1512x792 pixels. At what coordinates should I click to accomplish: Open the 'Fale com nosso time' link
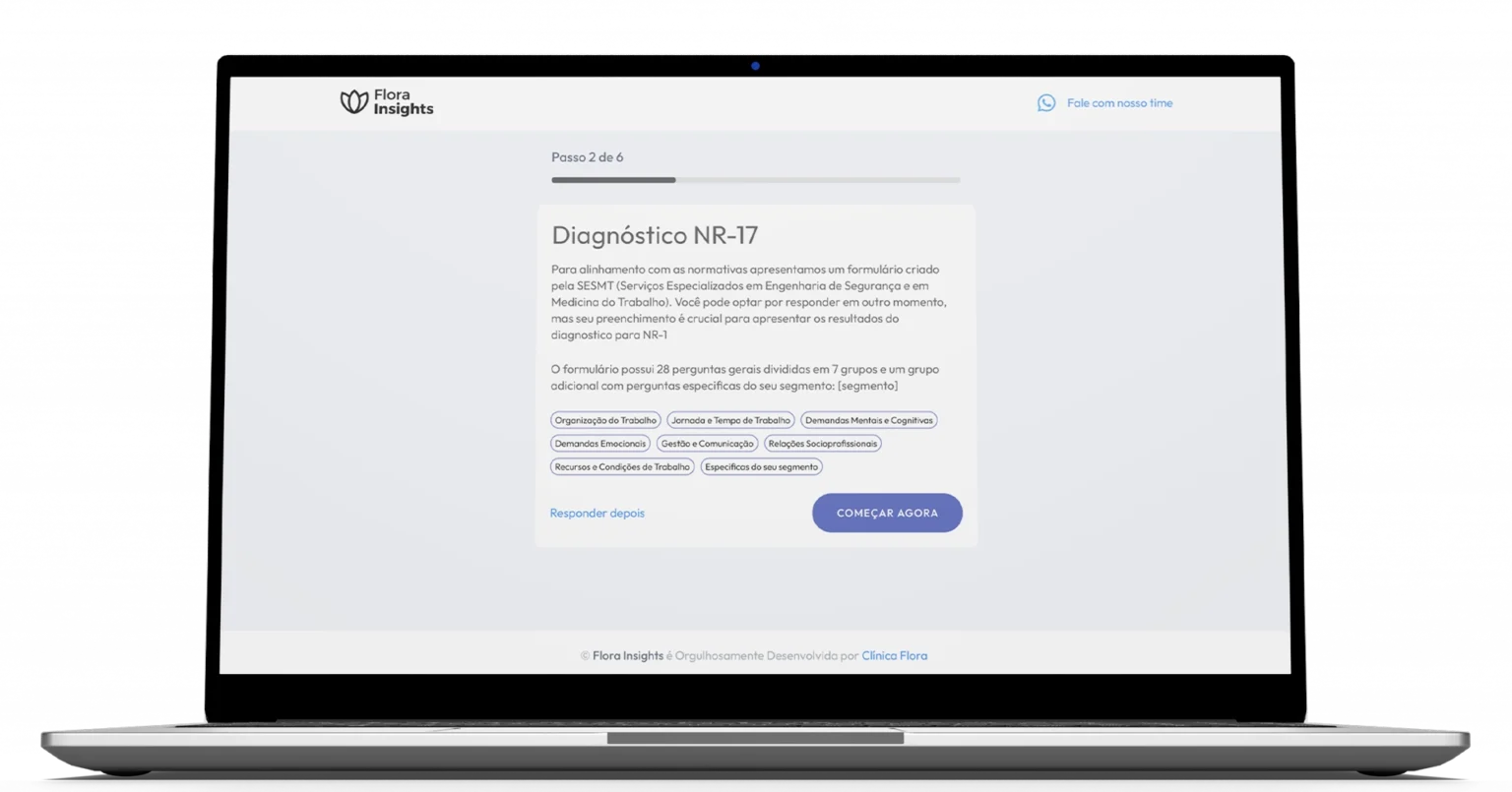coord(1119,103)
